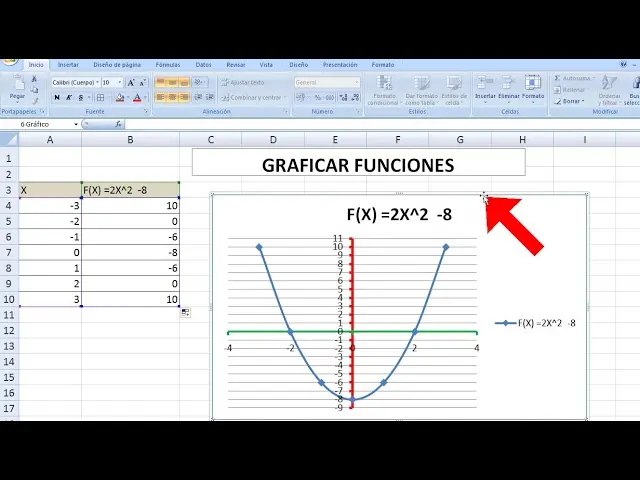Click the insert function fx icon
Viewport: 640px width, 480px height.
click(x=118, y=125)
